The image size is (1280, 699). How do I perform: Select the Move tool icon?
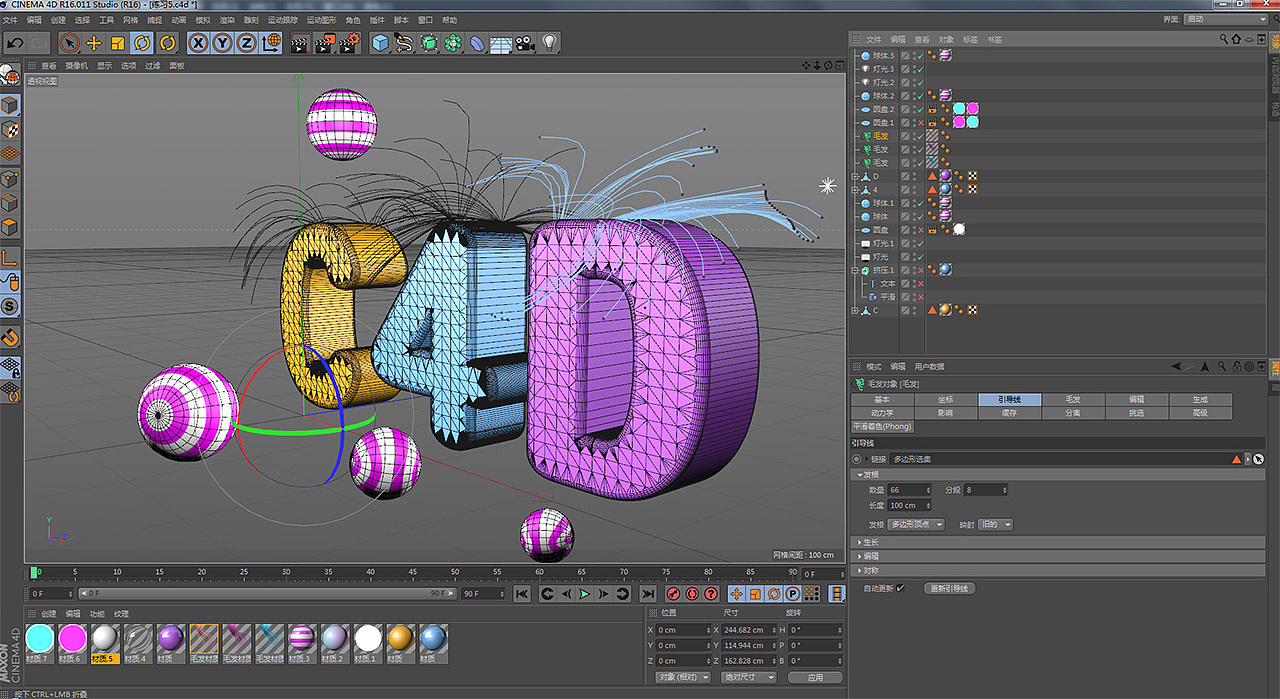94,43
